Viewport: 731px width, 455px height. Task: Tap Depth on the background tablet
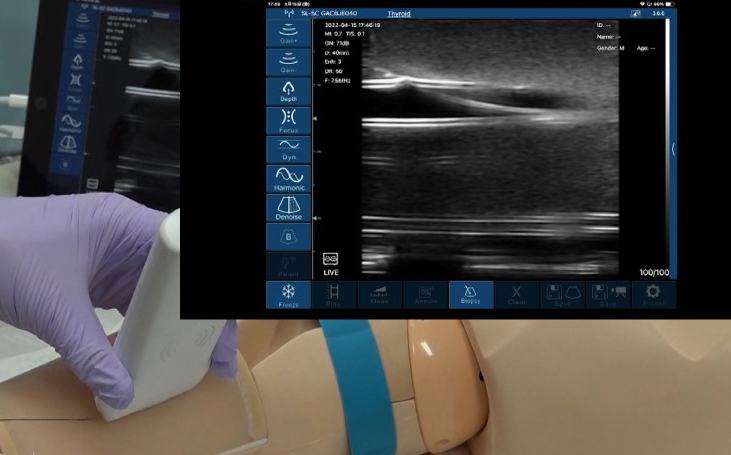[x=77, y=62]
